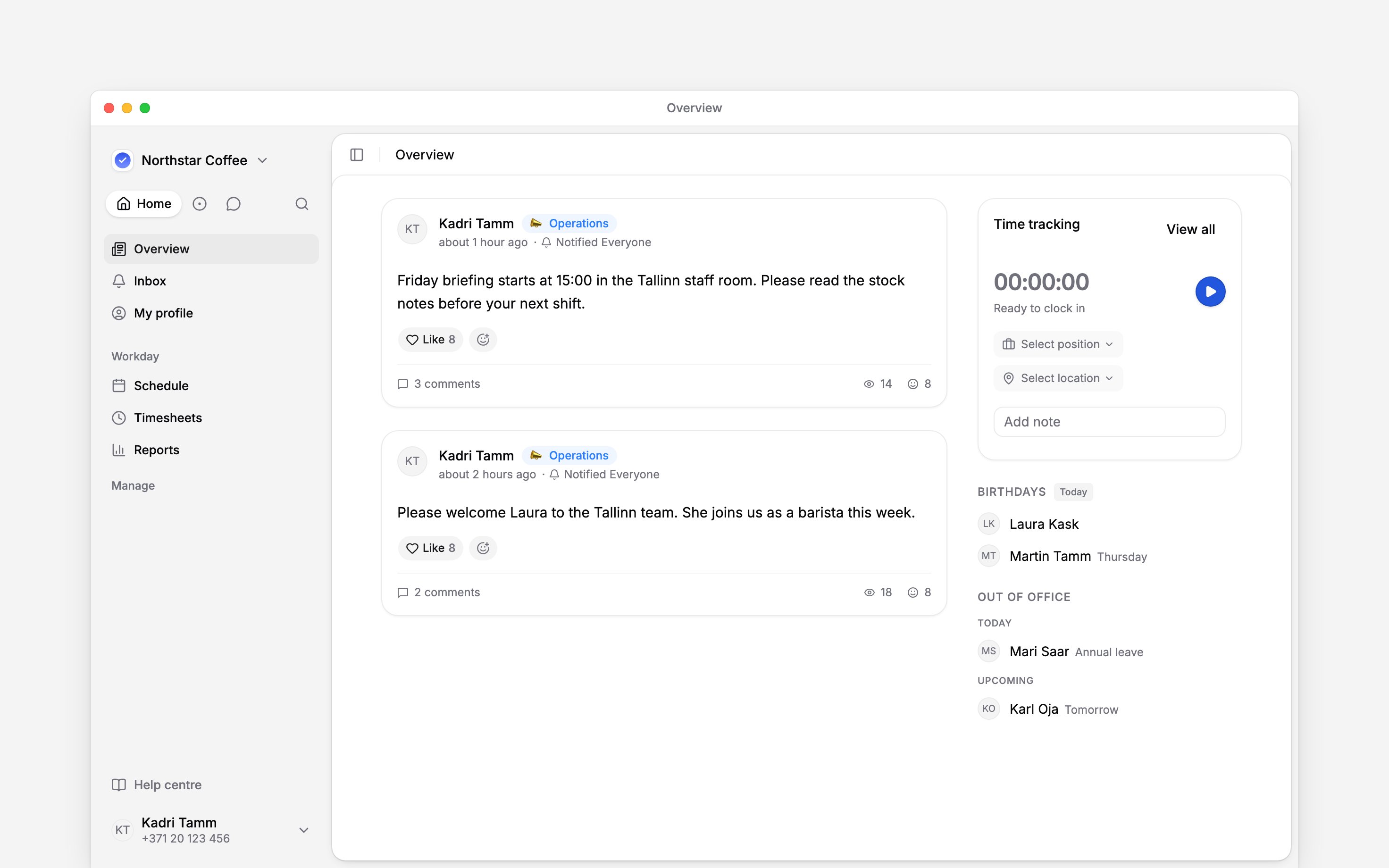Click the Today birthdays badge
The image size is (1389, 868).
click(1073, 492)
